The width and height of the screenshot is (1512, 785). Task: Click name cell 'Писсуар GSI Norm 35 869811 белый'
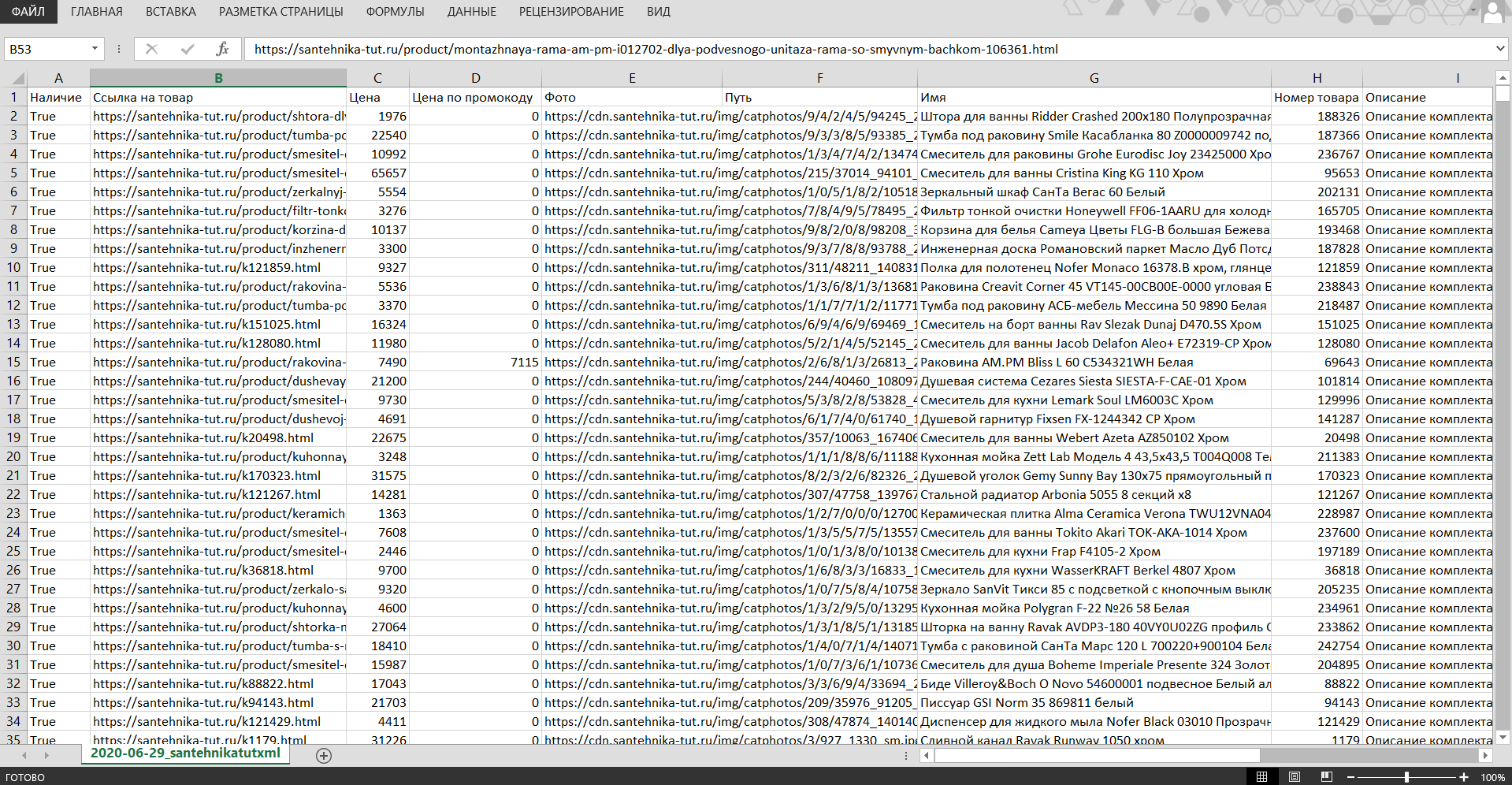pos(1094,702)
